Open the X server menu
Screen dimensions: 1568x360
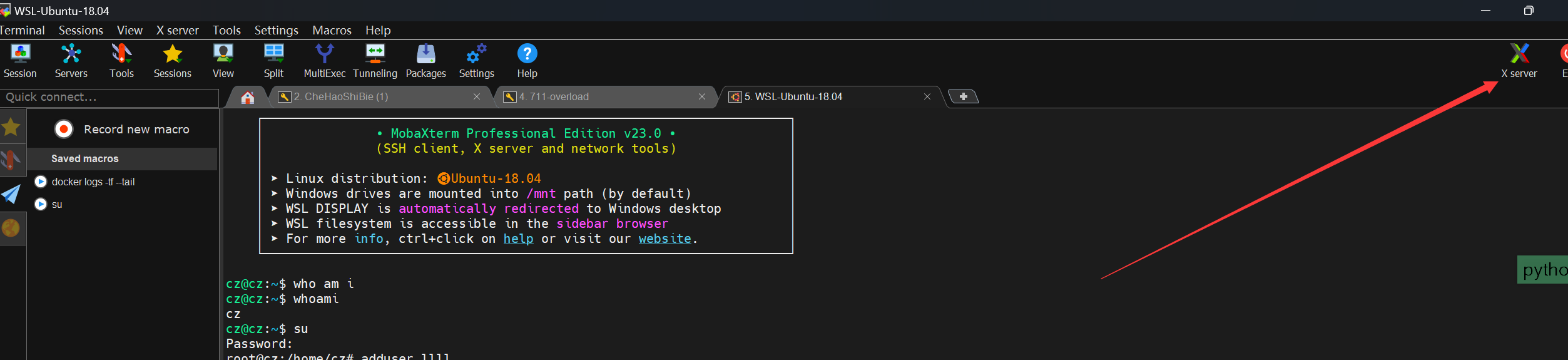(x=177, y=30)
